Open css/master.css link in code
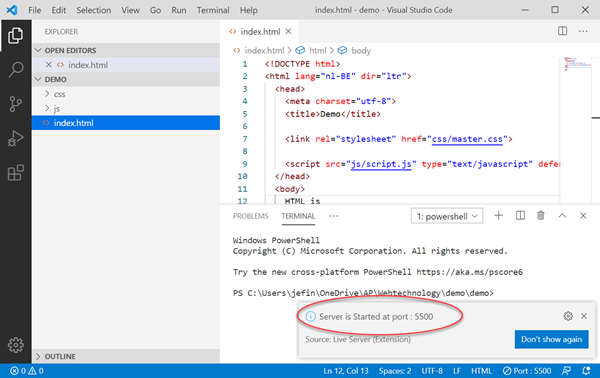 click(x=467, y=139)
